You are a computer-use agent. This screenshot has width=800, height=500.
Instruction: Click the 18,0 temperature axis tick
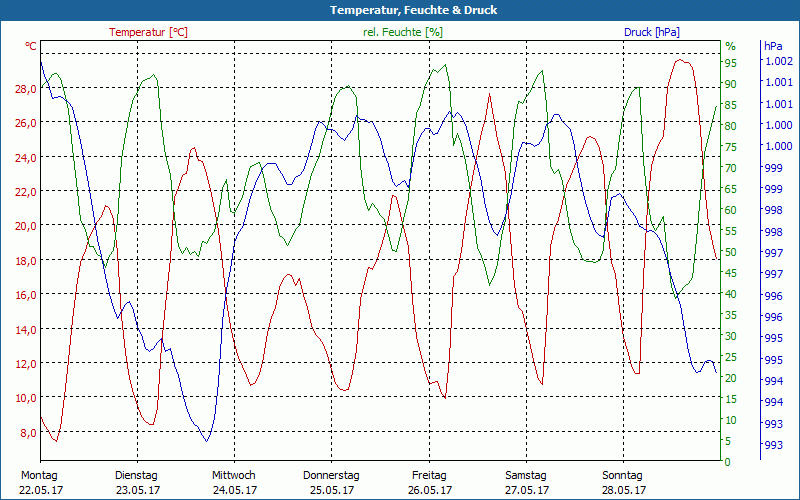point(26,261)
